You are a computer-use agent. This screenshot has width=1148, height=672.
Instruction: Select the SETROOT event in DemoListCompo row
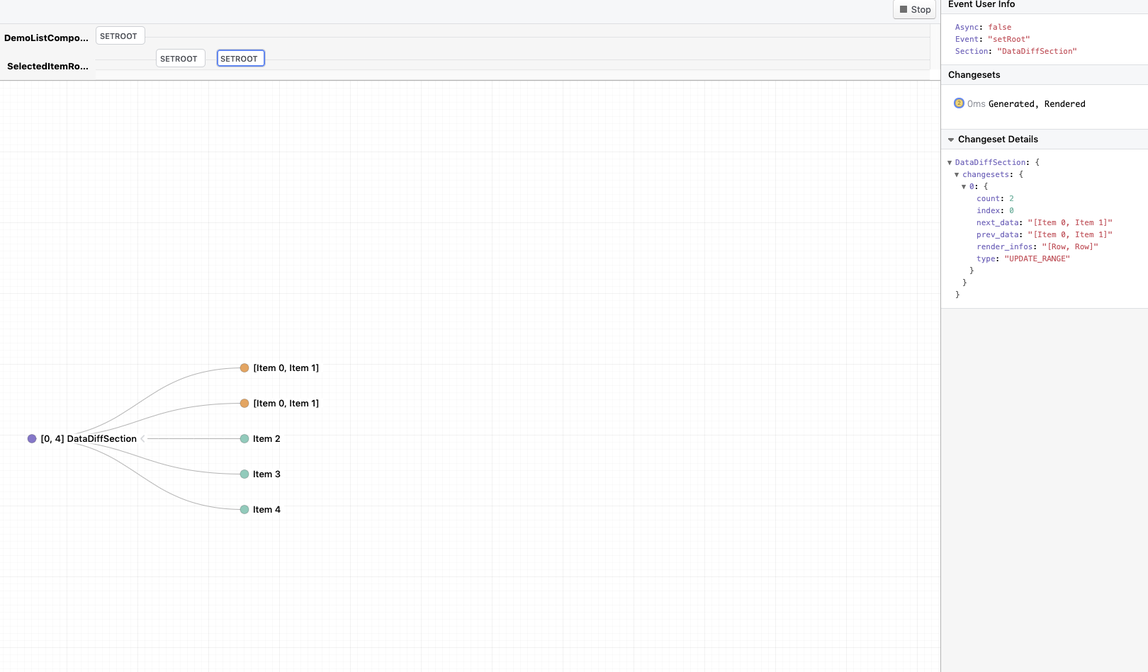(x=119, y=36)
